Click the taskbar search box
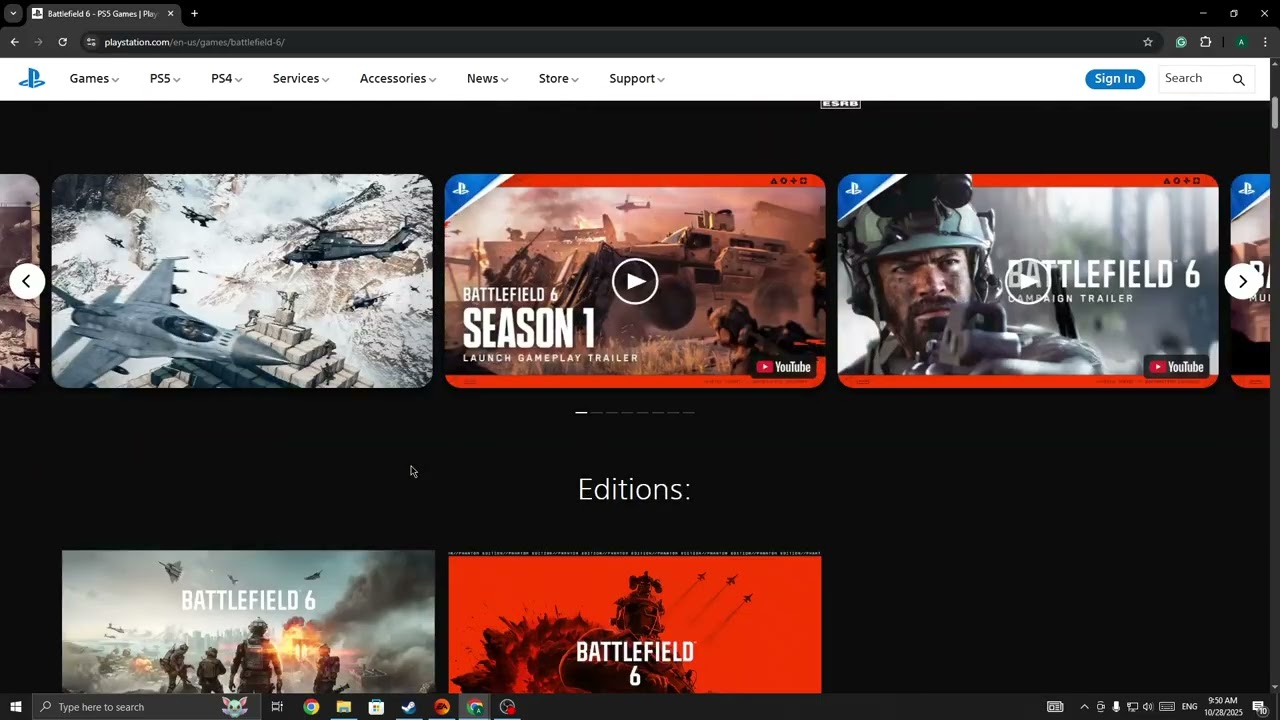The height and width of the screenshot is (720, 1280). [x=144, y=707]
